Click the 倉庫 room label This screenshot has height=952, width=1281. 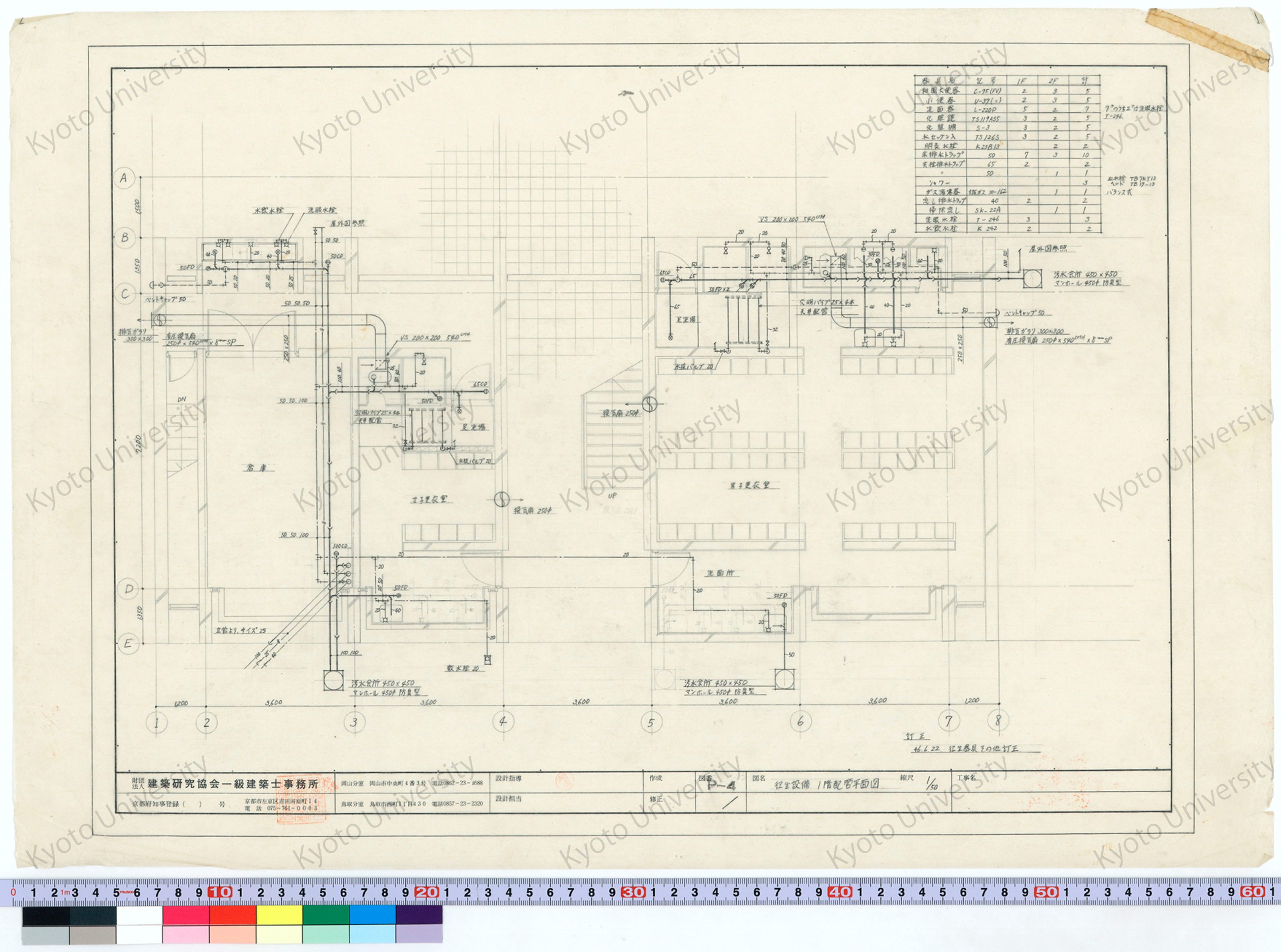(257, 469)
